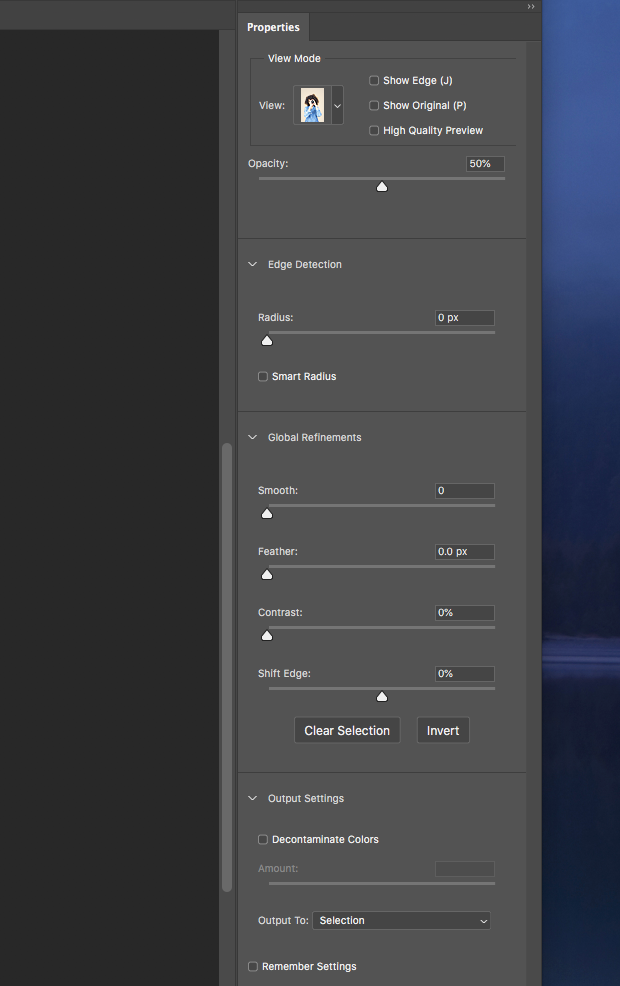Screen dimensions: 620x986
Task: Collapse panel using double-arrow icon
Action: pyautogui.click(x=531, y=6)
